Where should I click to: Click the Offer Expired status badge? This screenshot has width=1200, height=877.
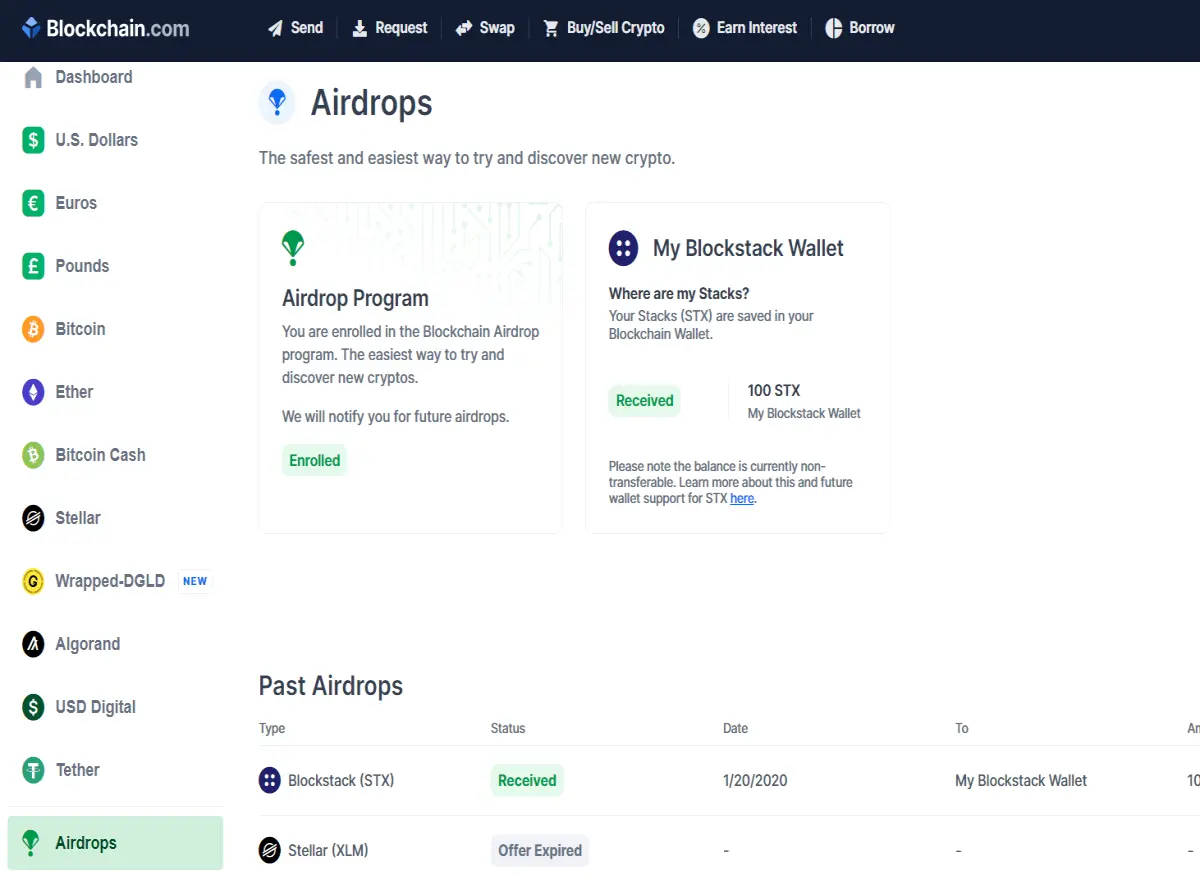(540, 851)
